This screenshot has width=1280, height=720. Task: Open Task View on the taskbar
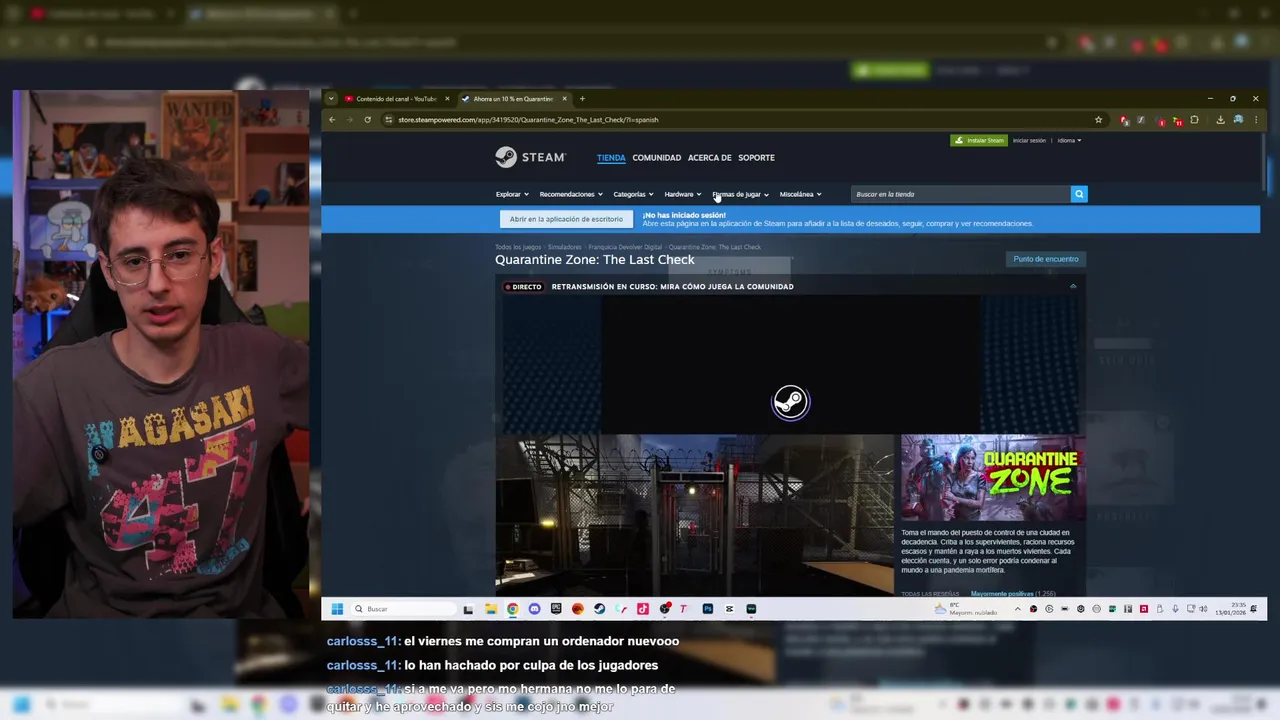tap(468, 609)
